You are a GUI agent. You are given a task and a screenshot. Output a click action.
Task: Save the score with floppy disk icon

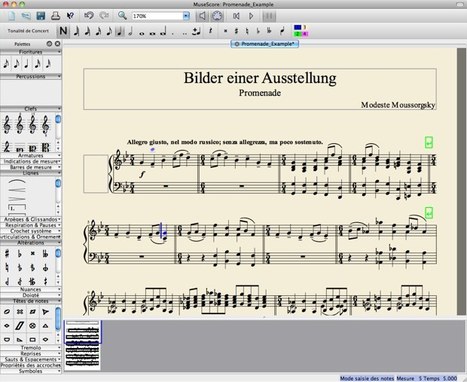pyautogui.click(x=41, y=16)
